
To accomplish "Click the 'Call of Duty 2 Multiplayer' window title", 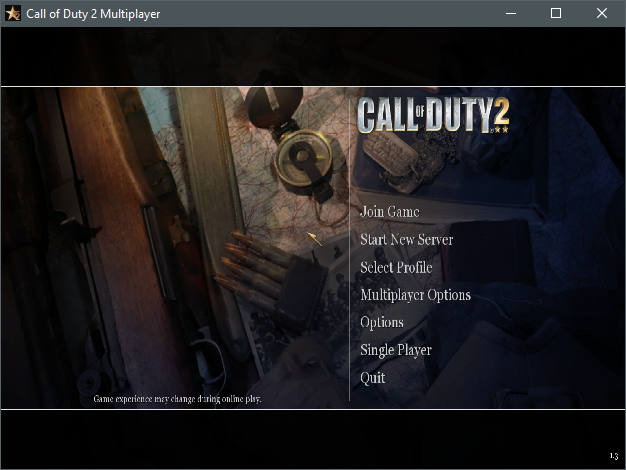I will (x=93, y=14).
